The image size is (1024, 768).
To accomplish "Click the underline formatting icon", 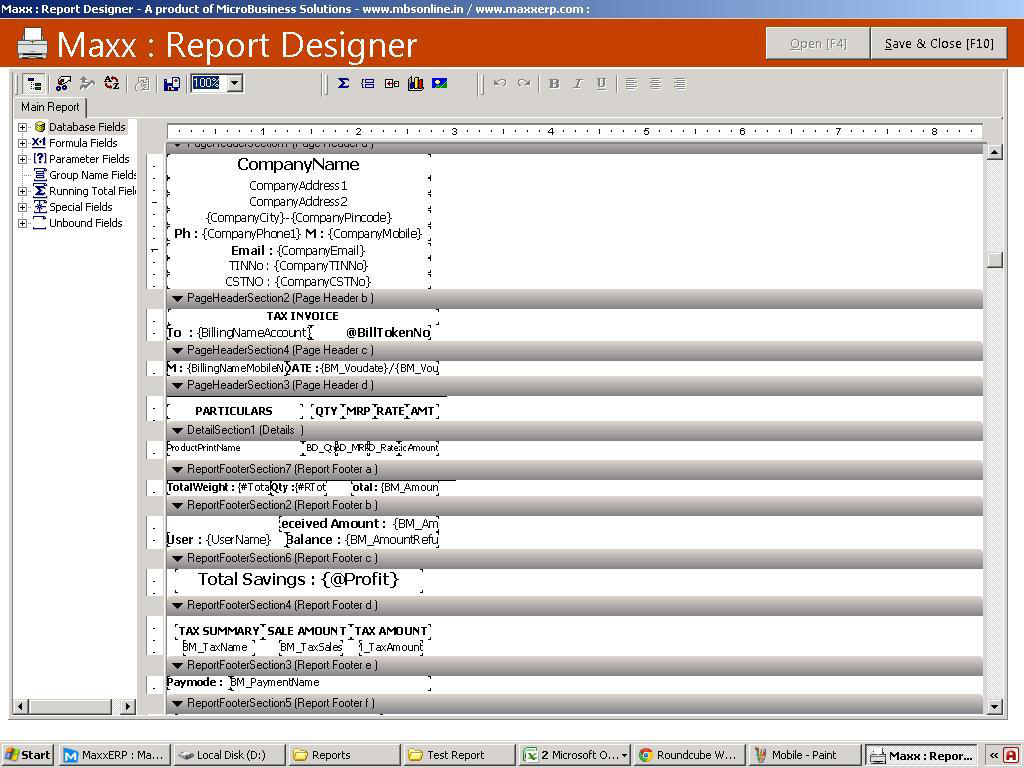I will pyautogui.click(x=601, y=84).
